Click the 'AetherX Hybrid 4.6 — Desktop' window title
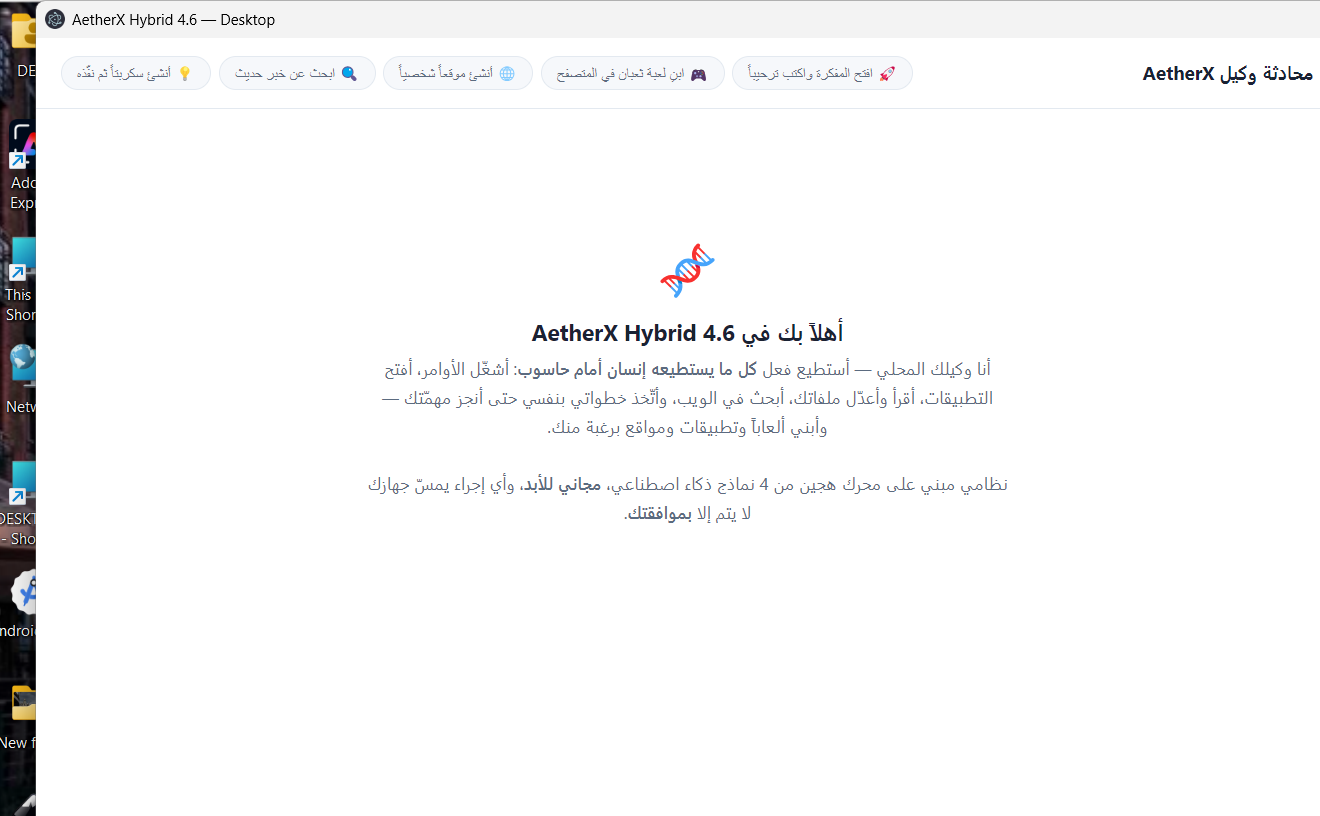The height and width of the screenshot is (816, 1320). 173,19
